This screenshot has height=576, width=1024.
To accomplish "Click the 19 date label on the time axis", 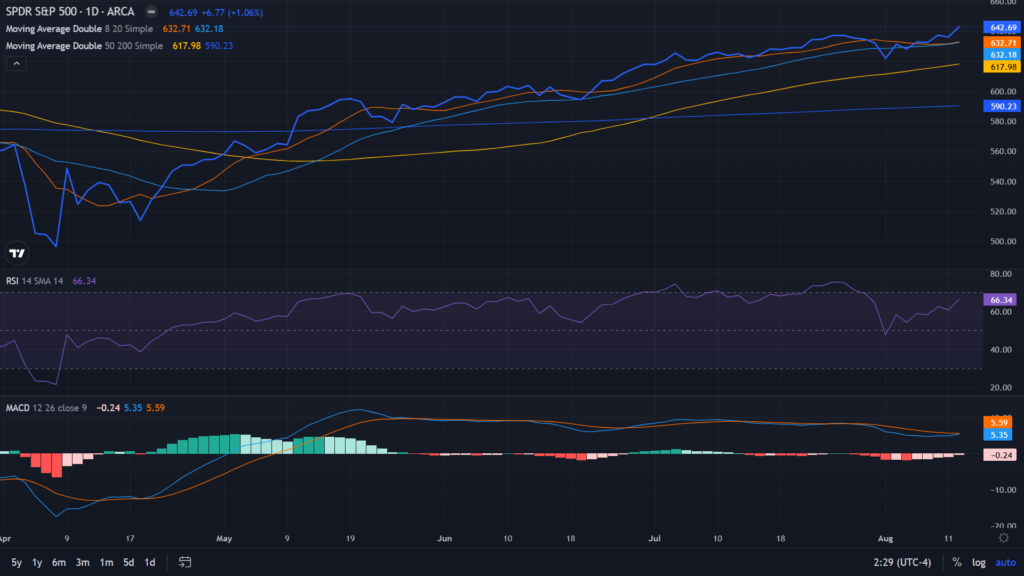I will (x=350, y=539).
